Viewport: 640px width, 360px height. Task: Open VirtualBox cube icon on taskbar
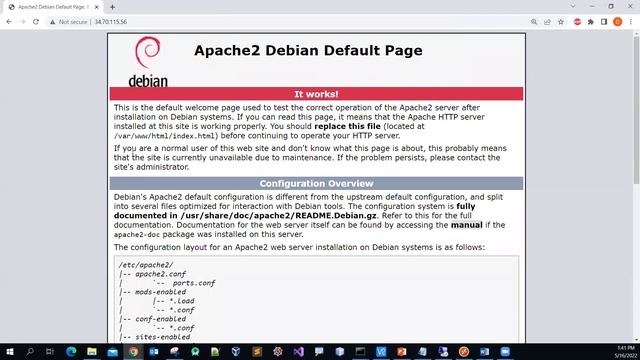click(x=236, y=351)
